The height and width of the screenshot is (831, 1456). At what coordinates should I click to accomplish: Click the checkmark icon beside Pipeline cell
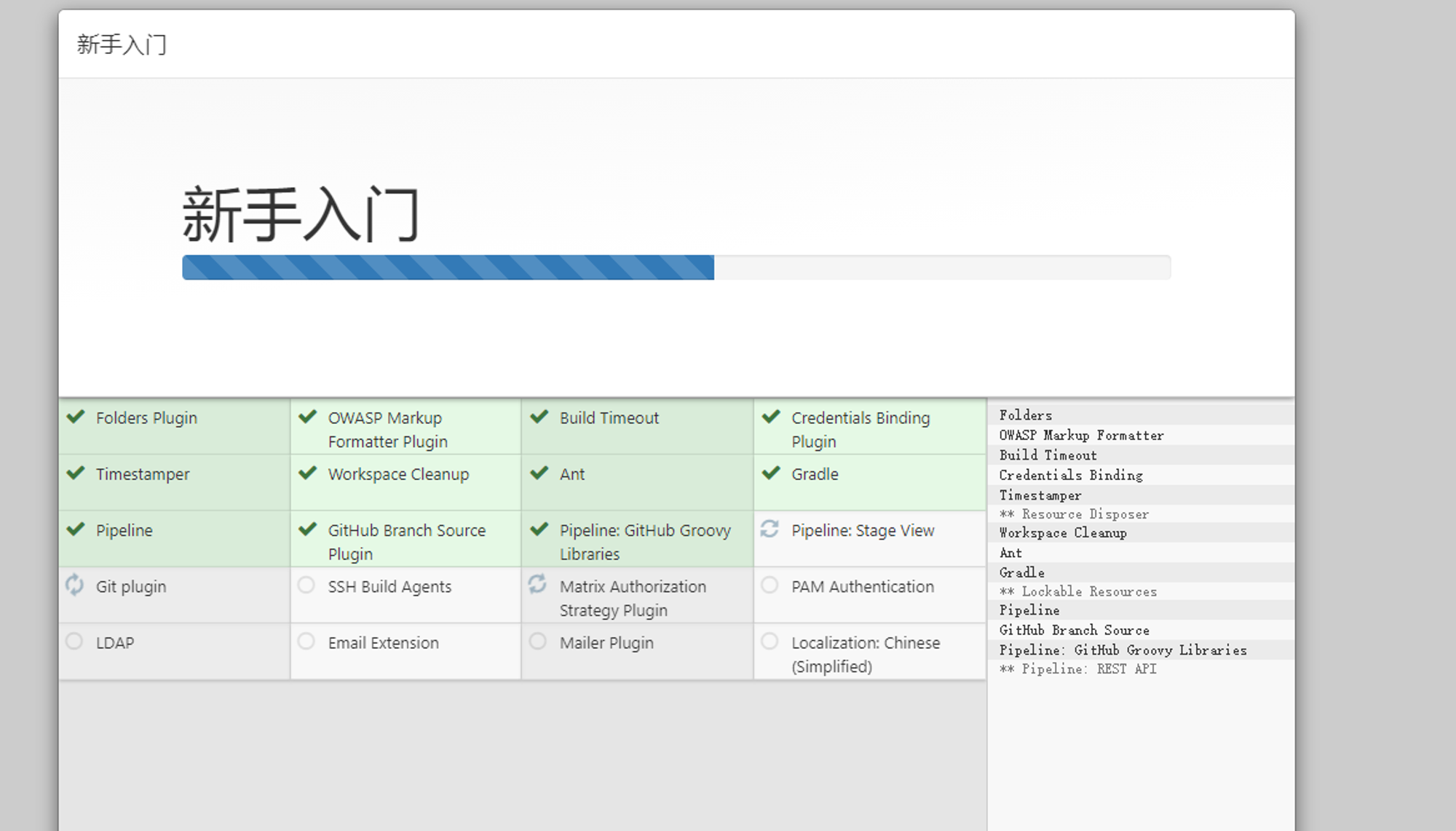76,529
